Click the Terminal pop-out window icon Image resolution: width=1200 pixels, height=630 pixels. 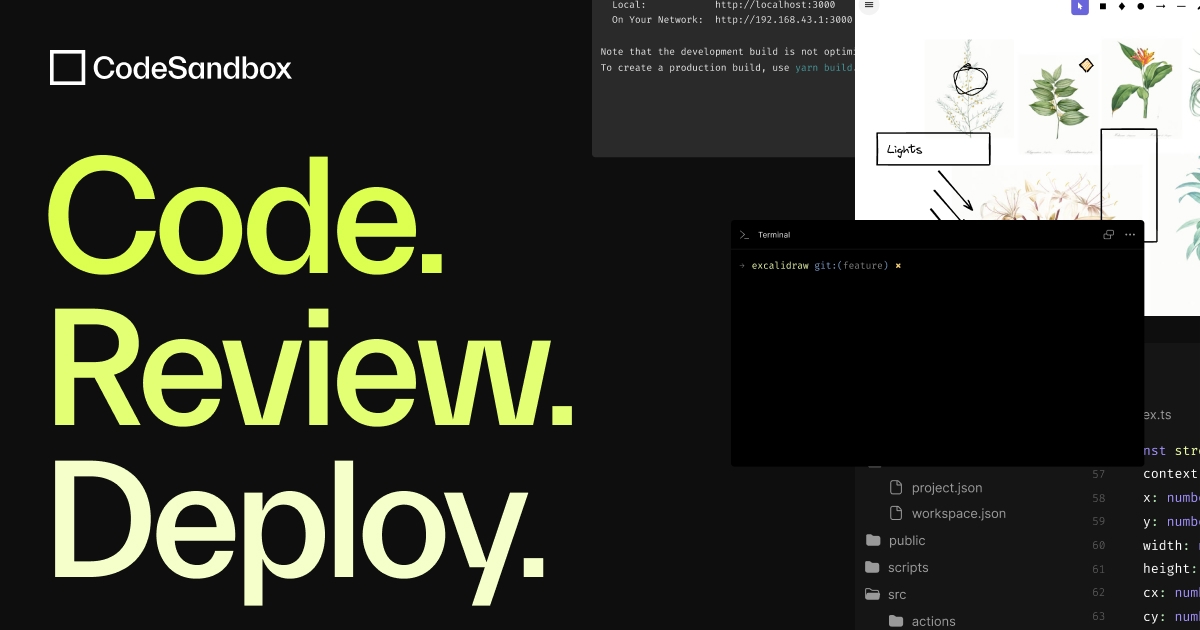coord(1108,235)
